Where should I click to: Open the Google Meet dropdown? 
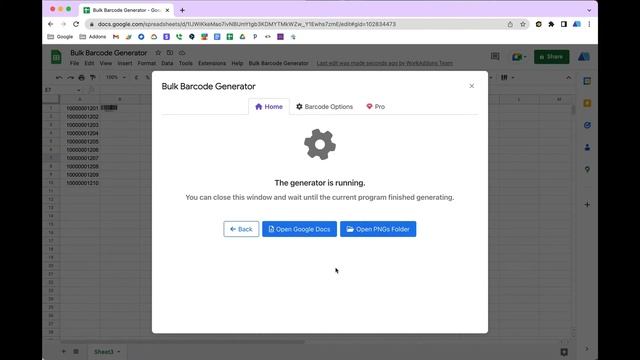519,57
